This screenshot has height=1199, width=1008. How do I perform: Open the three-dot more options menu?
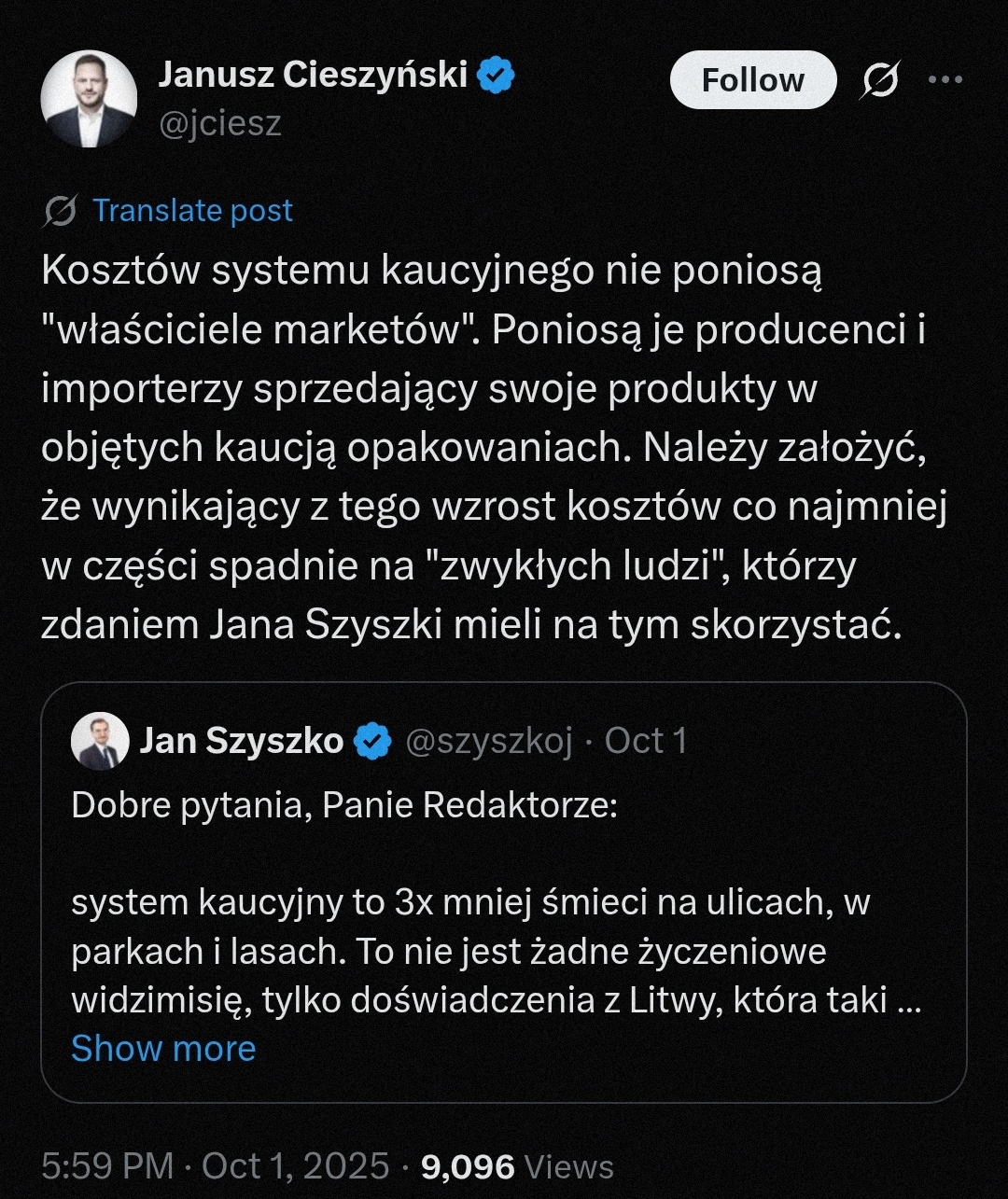(x=945, y=80)
